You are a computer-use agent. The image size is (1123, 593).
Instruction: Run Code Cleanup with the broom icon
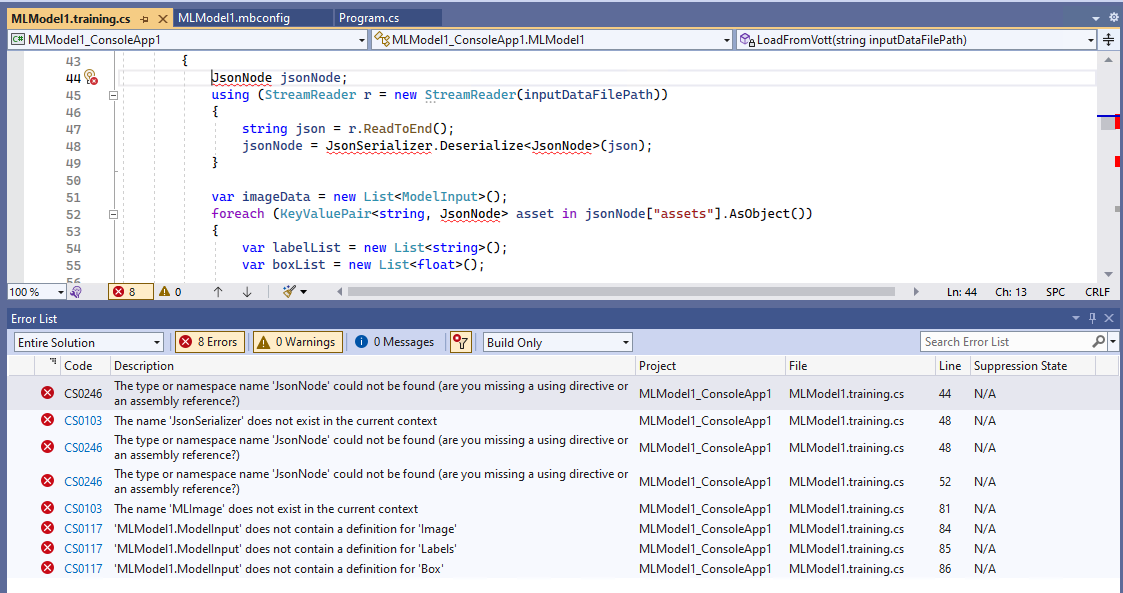pos(286,291)
